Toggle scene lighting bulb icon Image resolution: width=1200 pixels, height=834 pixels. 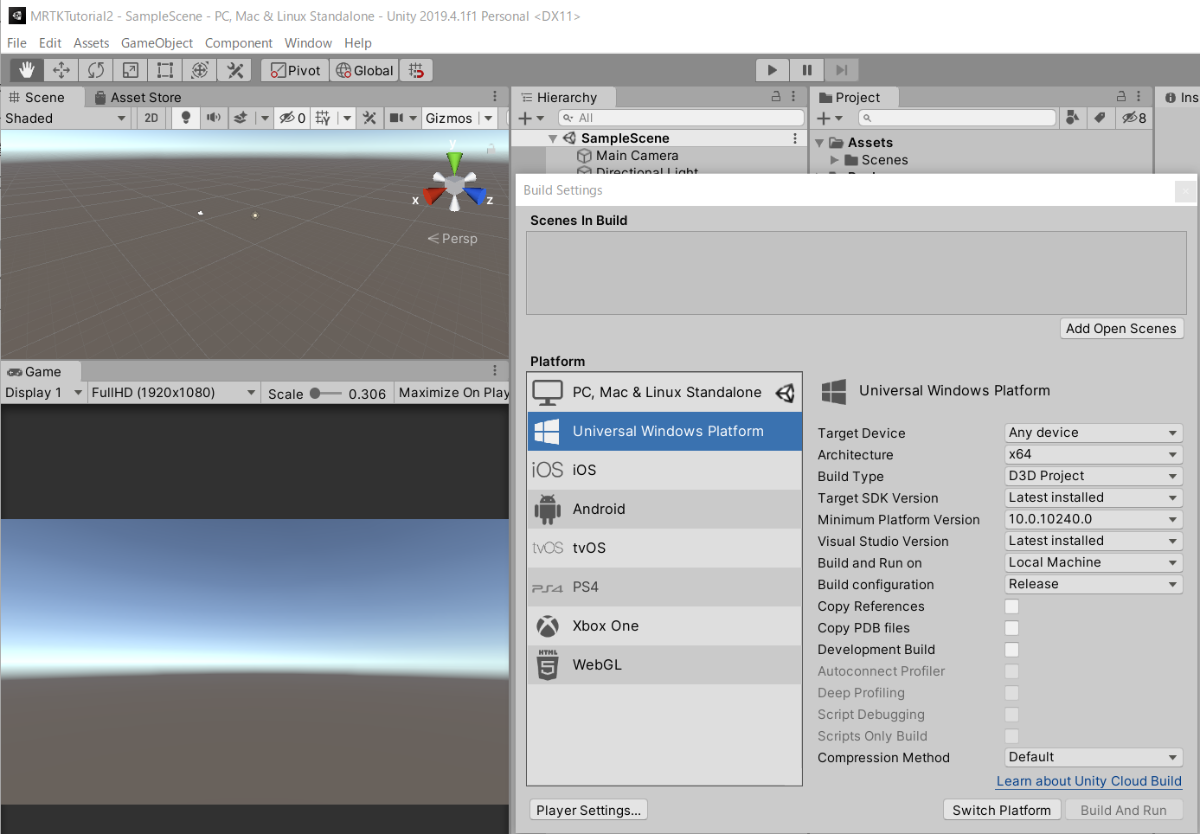click(185, 118)
